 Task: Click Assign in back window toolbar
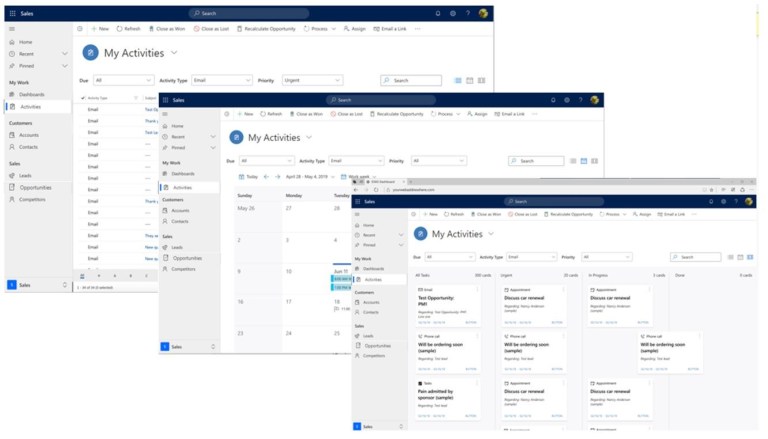pyautogui.click(x=355, y=29)
